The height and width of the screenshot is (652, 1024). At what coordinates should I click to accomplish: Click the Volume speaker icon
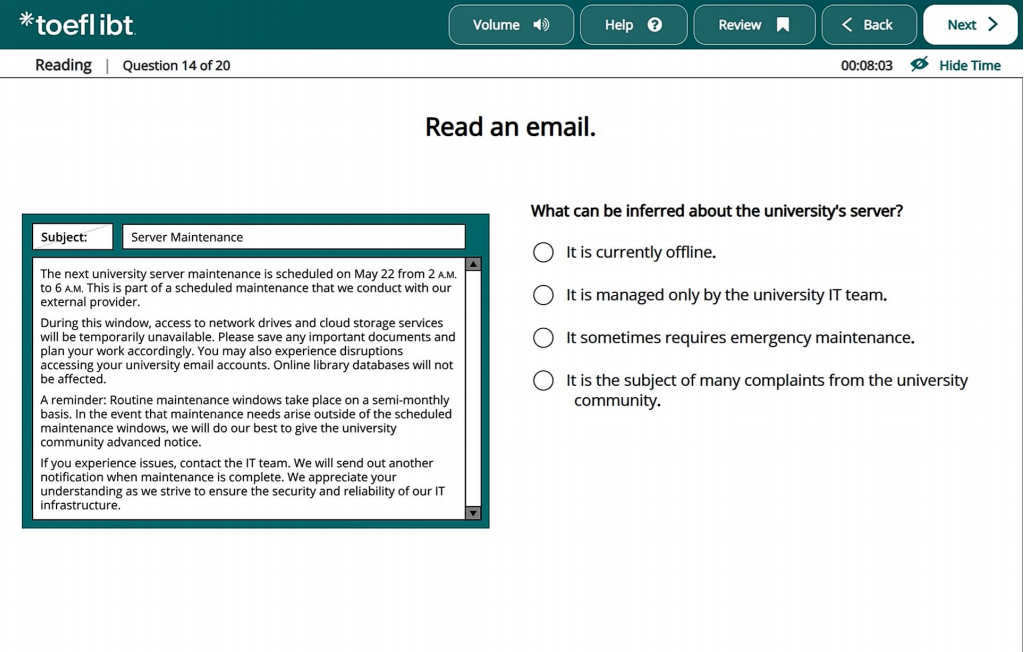click(x=541, y=25)
